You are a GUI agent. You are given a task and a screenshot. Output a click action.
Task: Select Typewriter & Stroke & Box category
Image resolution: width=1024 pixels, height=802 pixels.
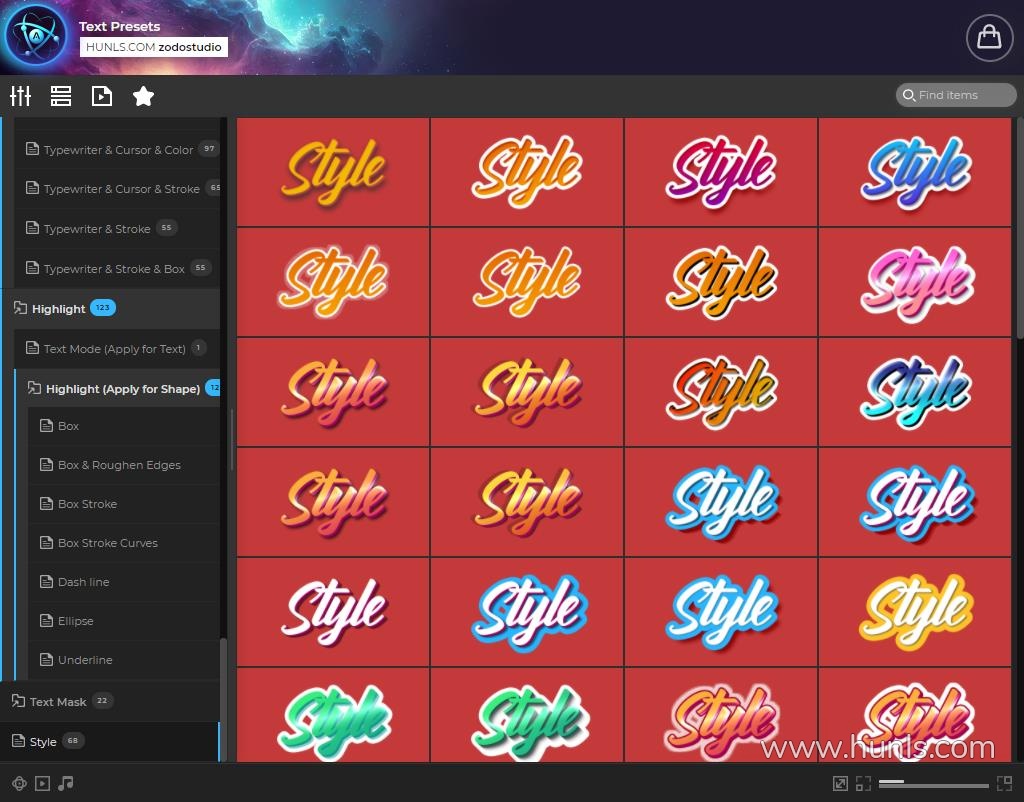tap(118, 268)
